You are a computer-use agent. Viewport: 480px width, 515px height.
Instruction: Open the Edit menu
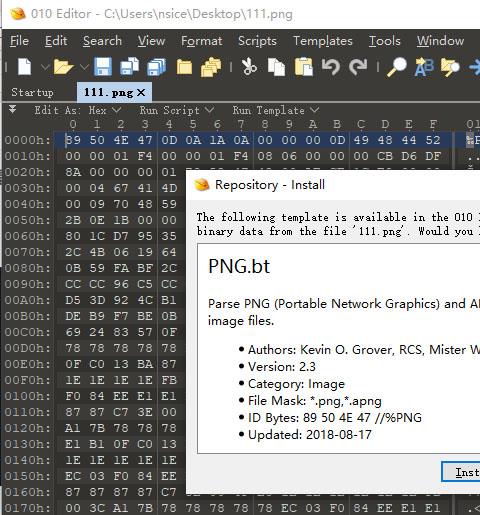point(56,41)
